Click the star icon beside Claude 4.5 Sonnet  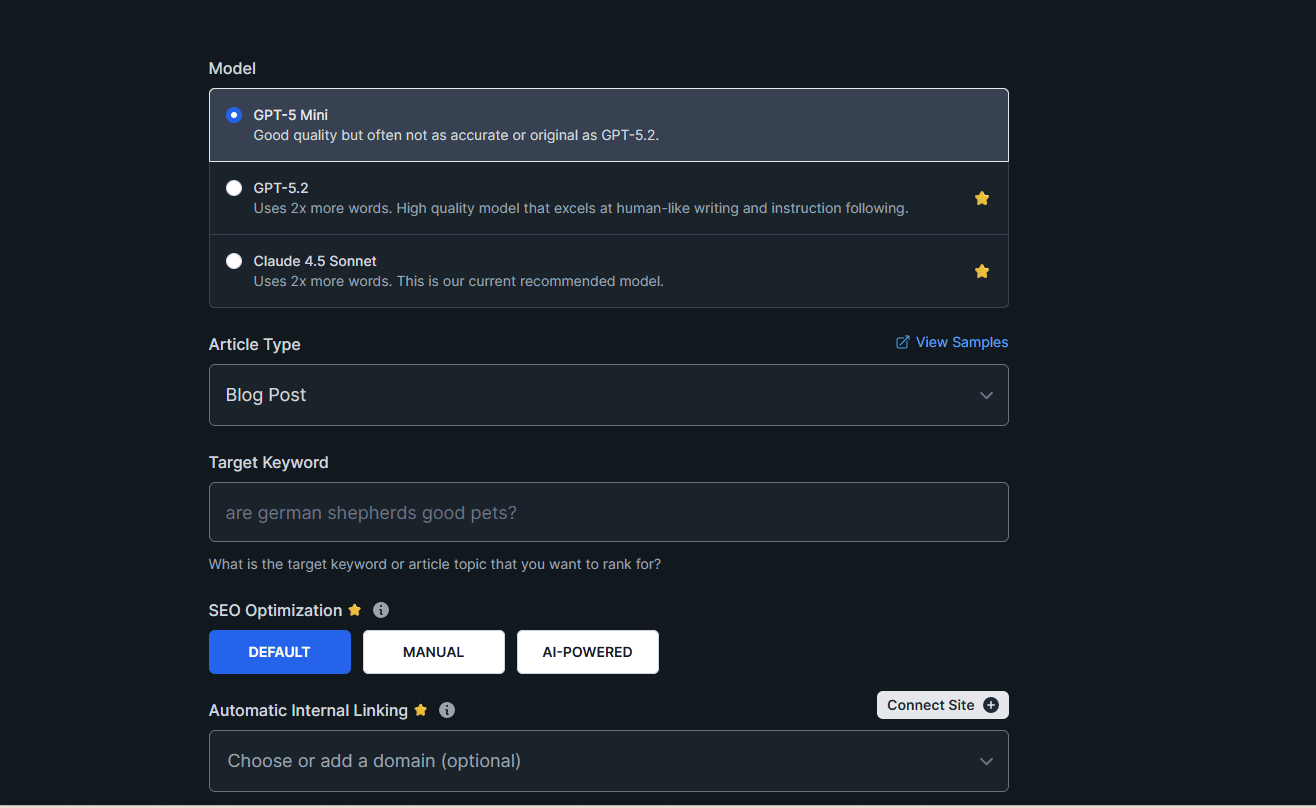[x=981, y=271]
